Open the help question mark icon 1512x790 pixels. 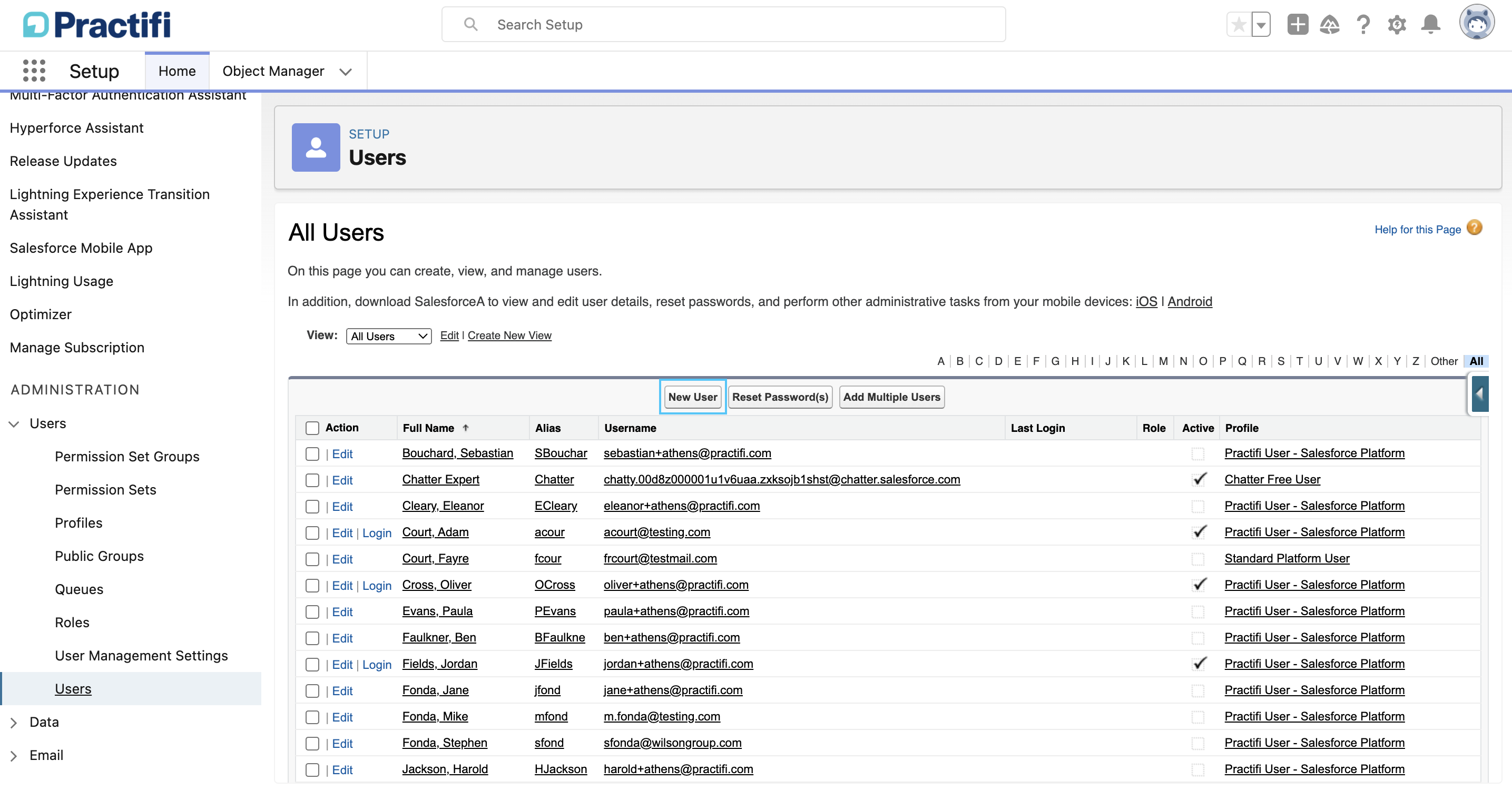pos(1363,25)
